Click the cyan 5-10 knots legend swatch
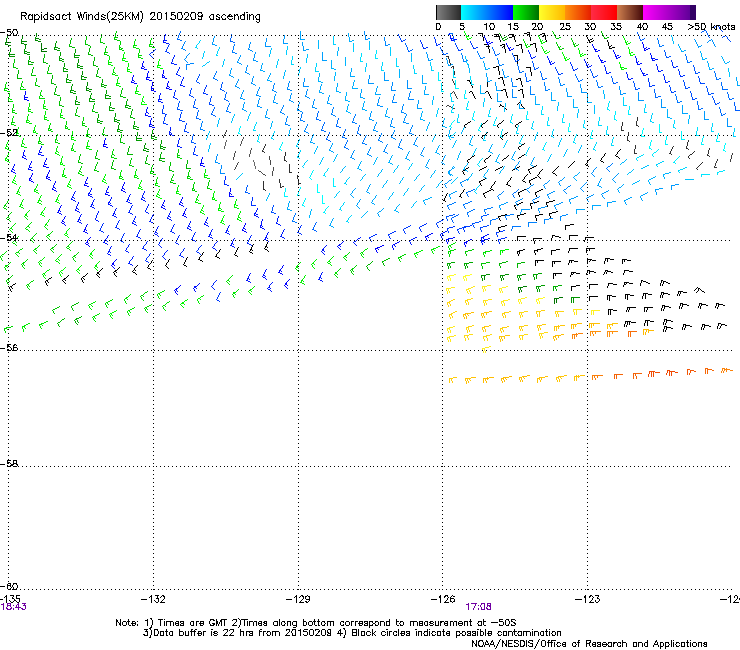Screen dimensions: 740x650 pyautogui.click(x=474, y=12)
